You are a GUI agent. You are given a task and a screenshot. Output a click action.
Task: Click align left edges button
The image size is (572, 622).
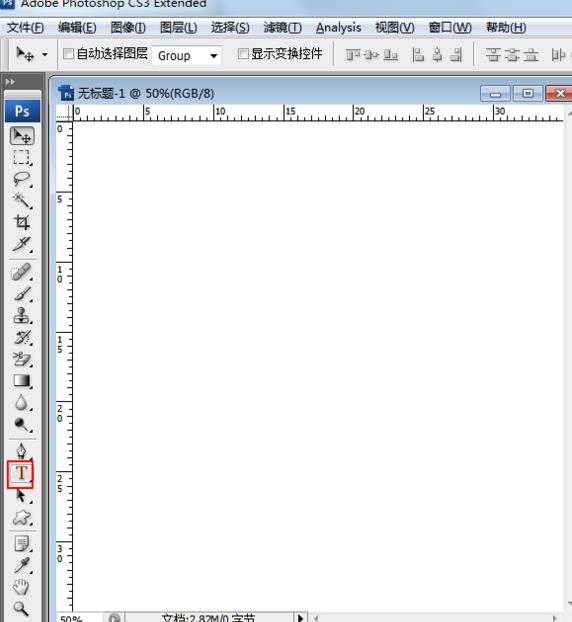418,55
